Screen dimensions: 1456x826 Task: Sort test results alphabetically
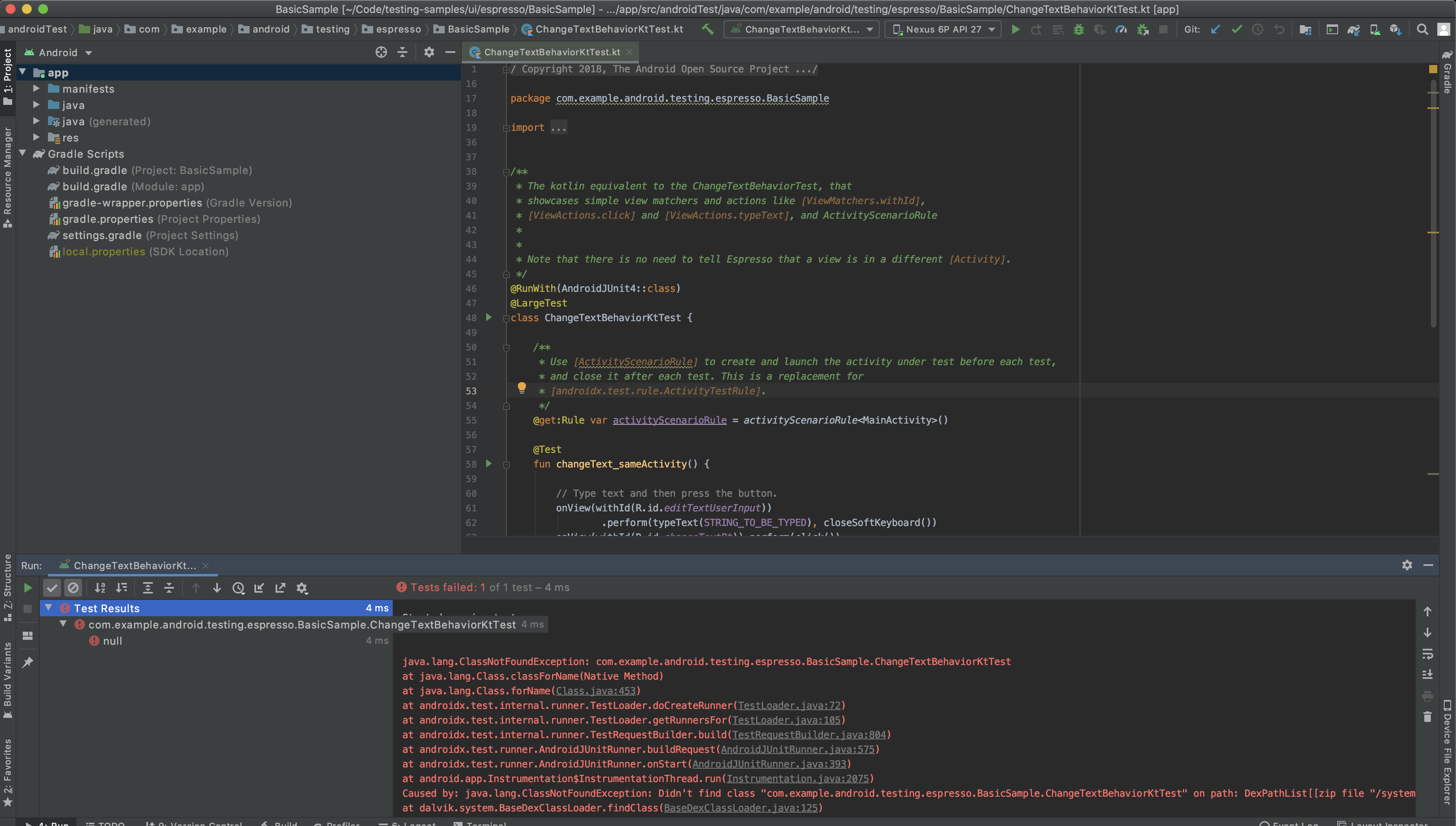point(100,588)
